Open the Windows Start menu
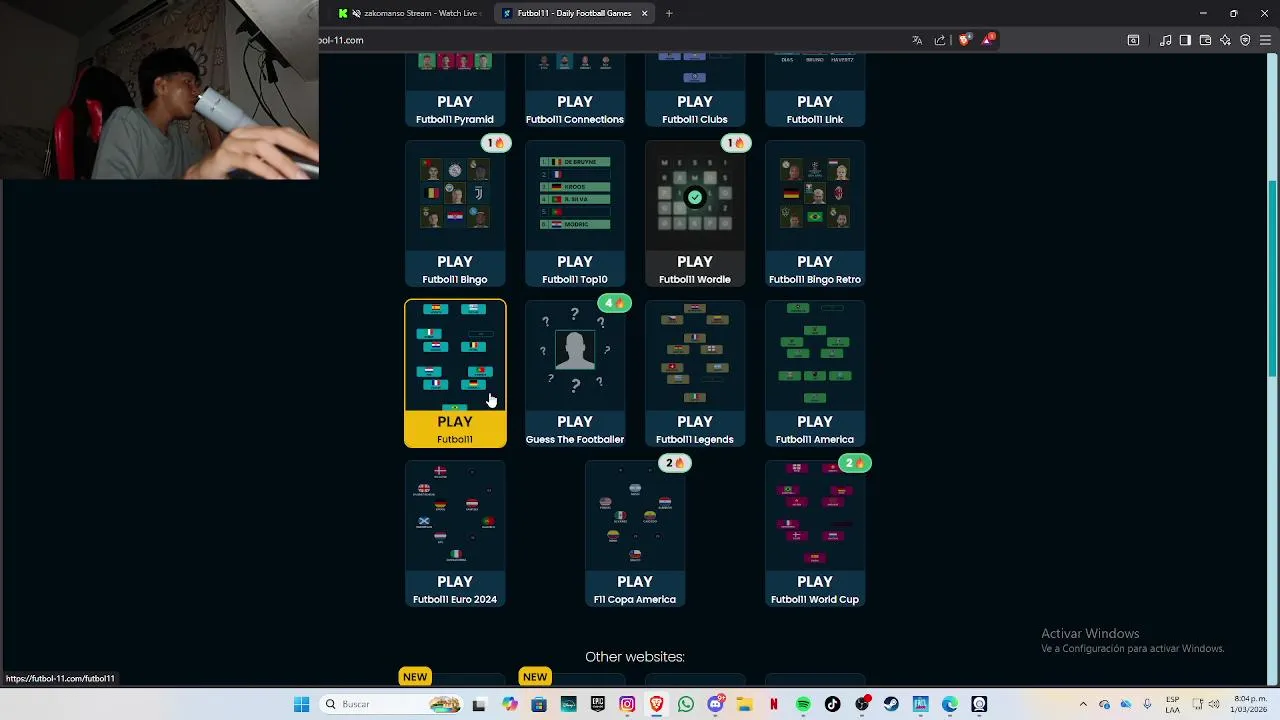 coord(301,704)
